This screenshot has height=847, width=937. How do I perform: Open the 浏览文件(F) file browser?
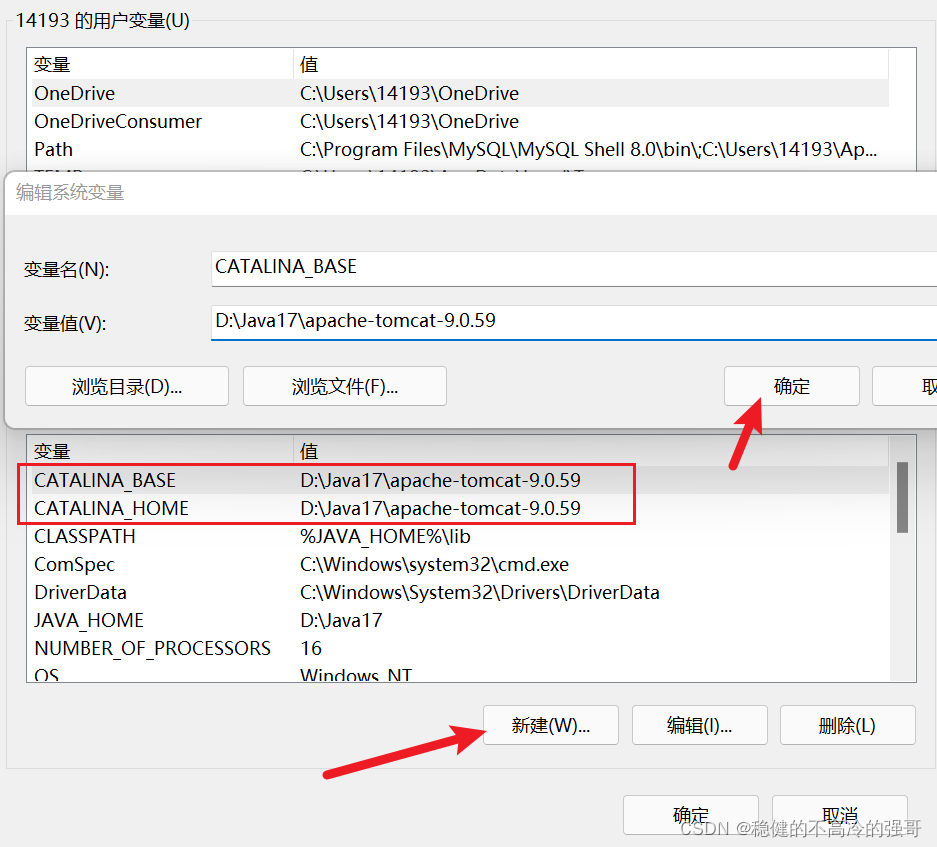(x=344, y=386)
